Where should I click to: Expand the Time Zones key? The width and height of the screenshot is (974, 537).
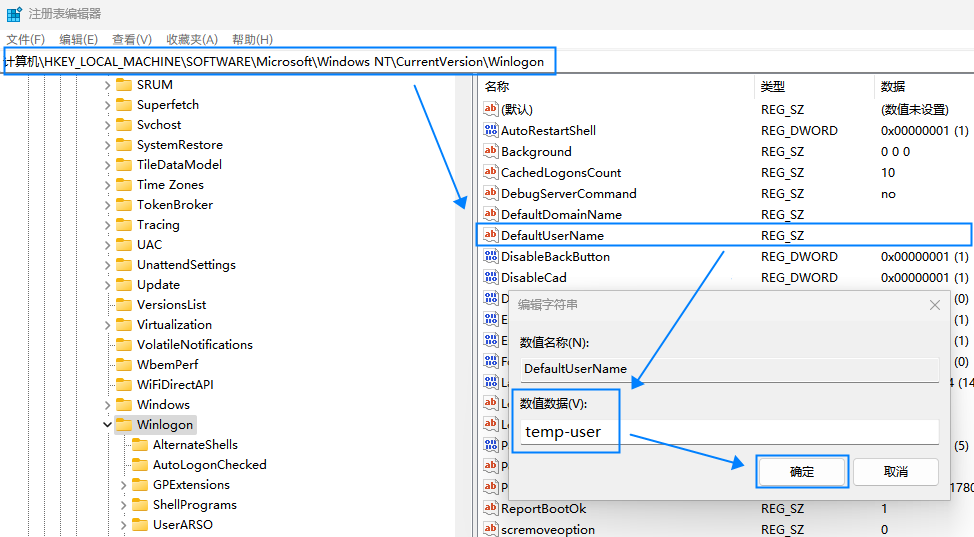[x=108, y=185]
